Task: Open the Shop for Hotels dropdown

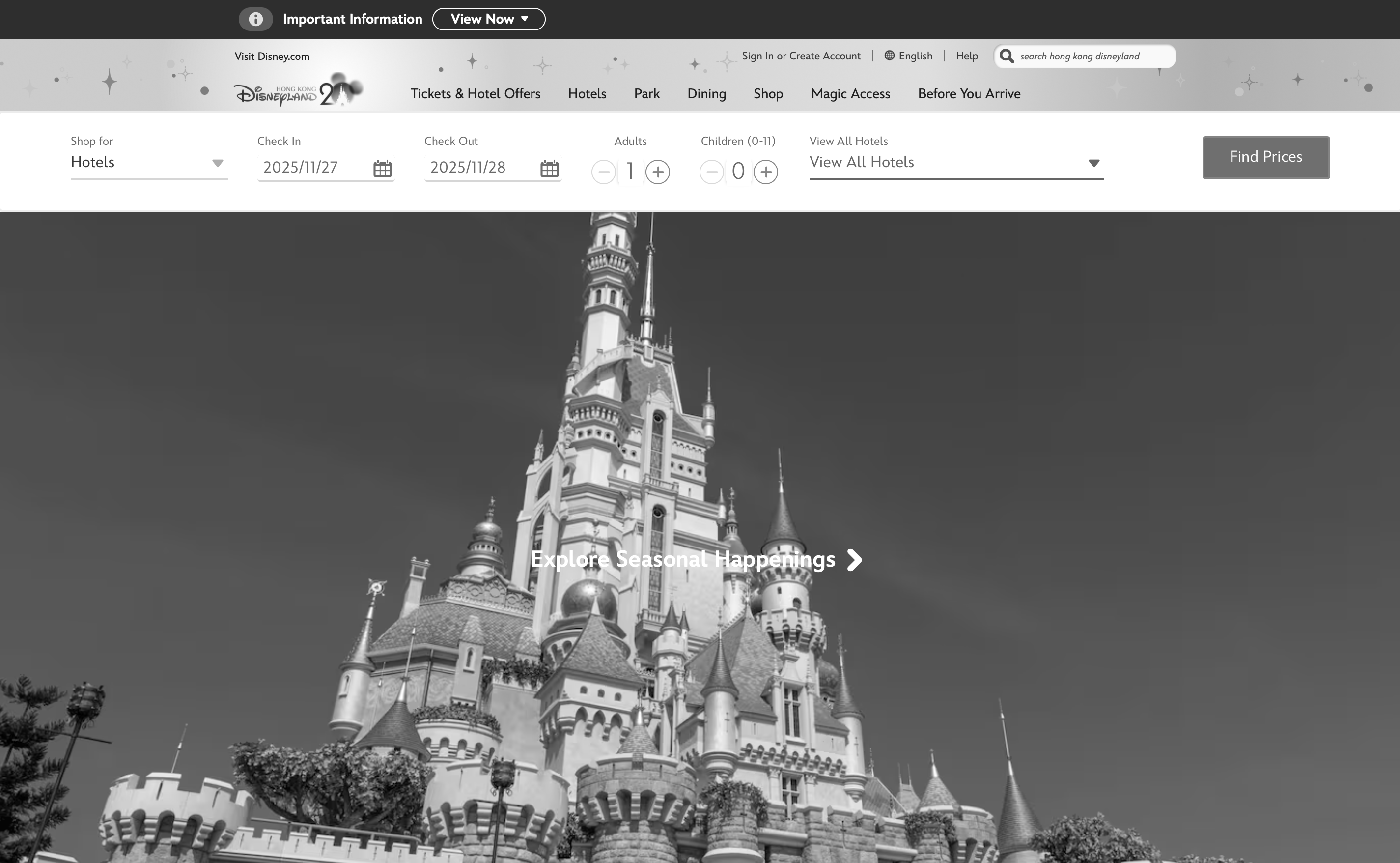Action: [148, 163]
